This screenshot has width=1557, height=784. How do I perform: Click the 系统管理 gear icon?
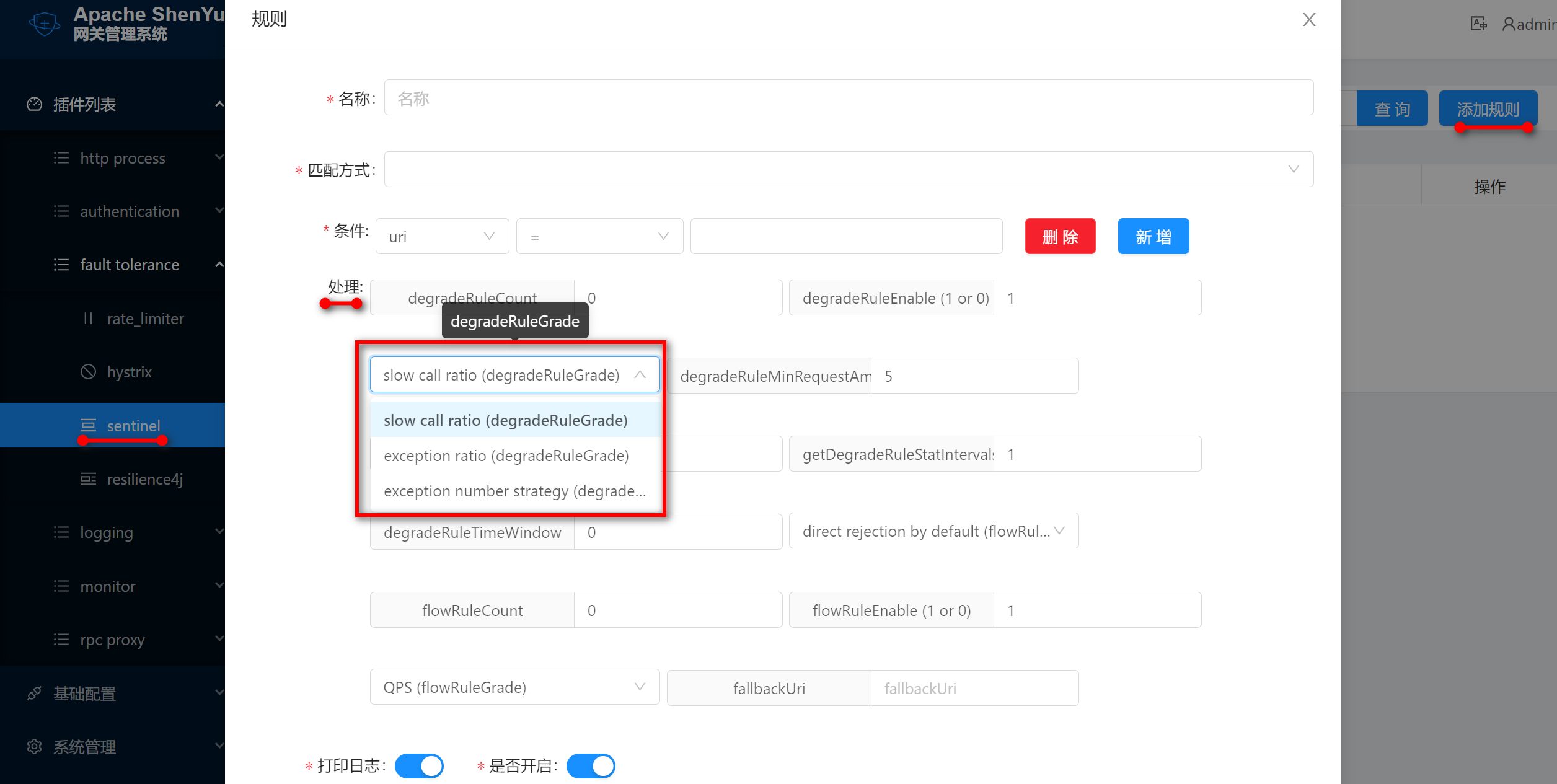pos(35,747)
